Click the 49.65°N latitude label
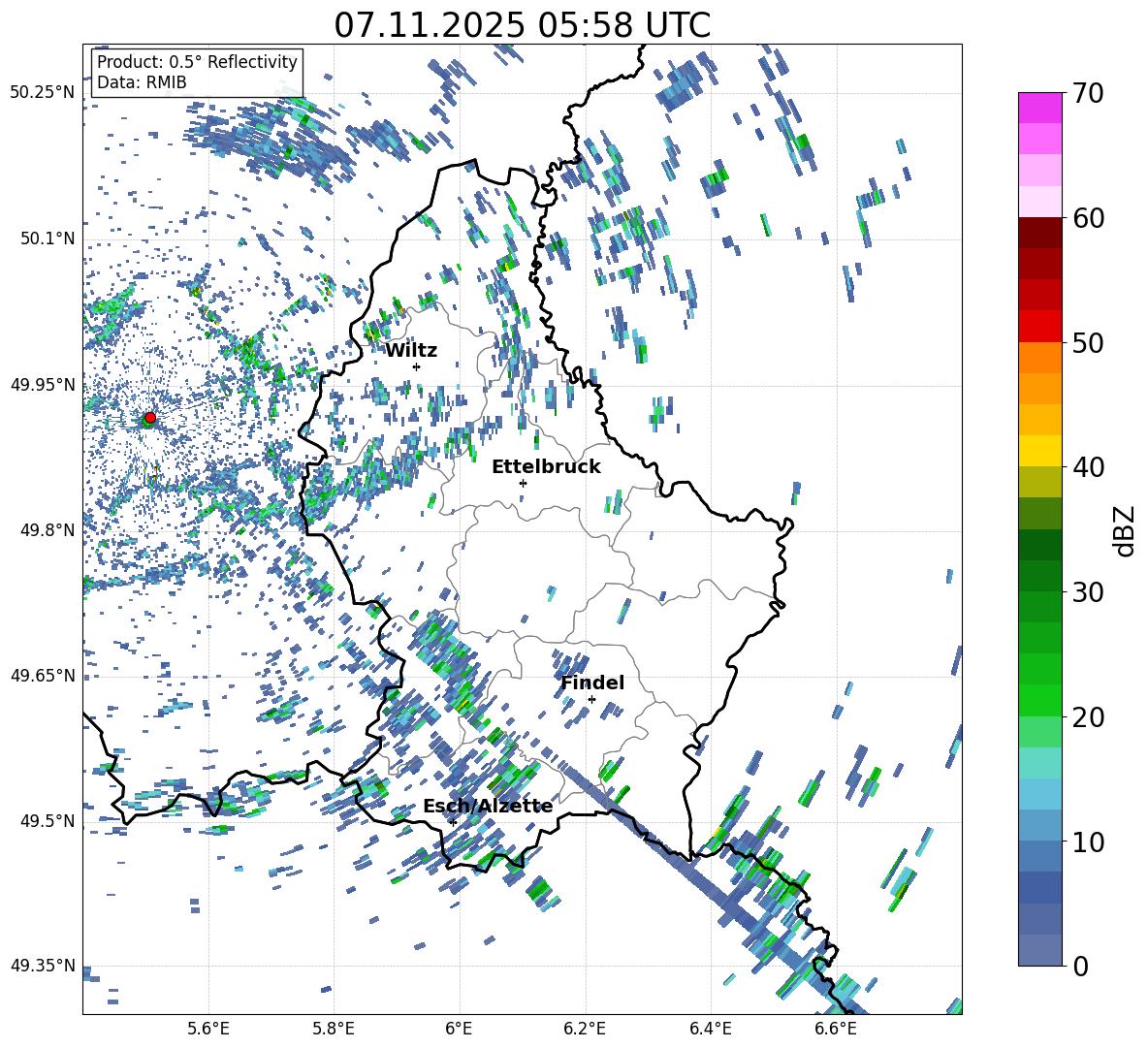Image resolution: width=1148 pixels, height=1048 pixels. pyautogui.click(x=43, y=675)
